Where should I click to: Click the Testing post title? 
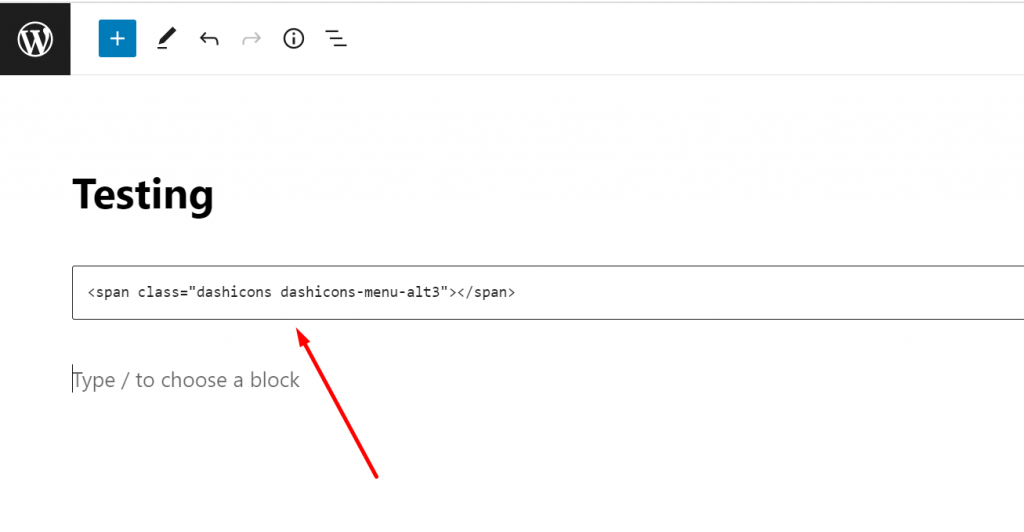coord(143,195)
